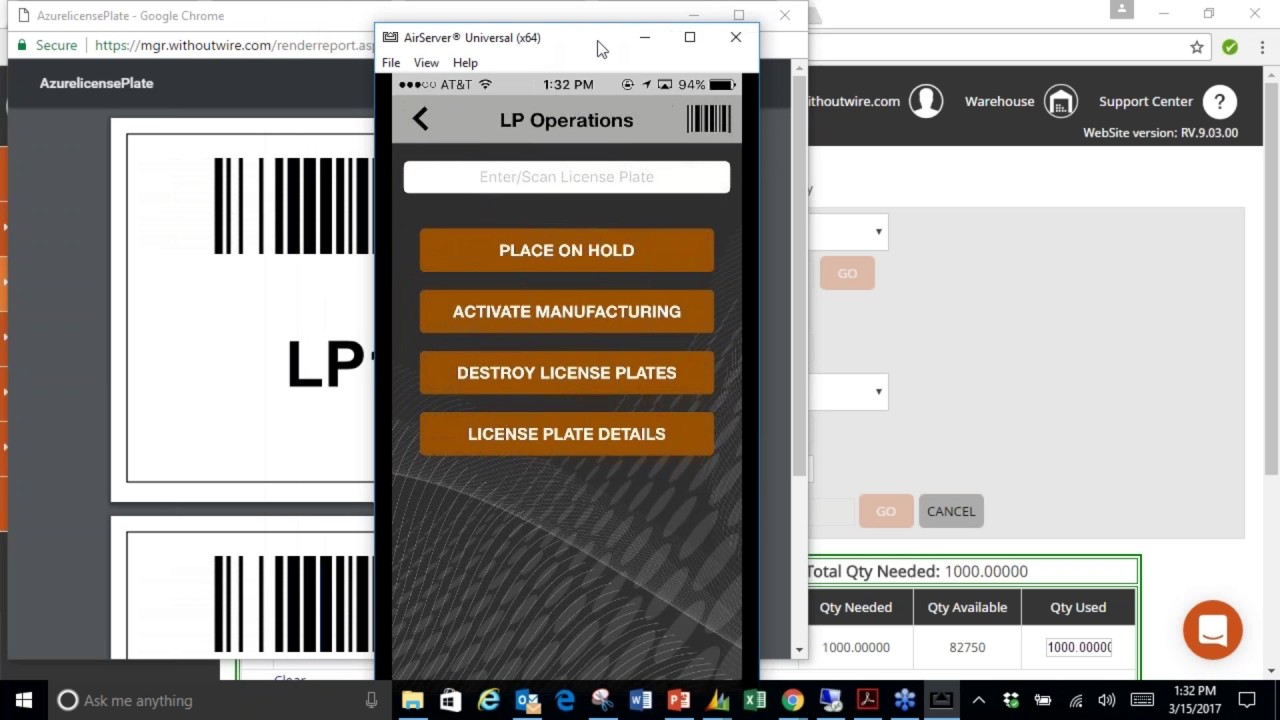Tap the DESTROY LICENSE PLATES button
Screen dimensions: 1280x720
coord(566,372)
